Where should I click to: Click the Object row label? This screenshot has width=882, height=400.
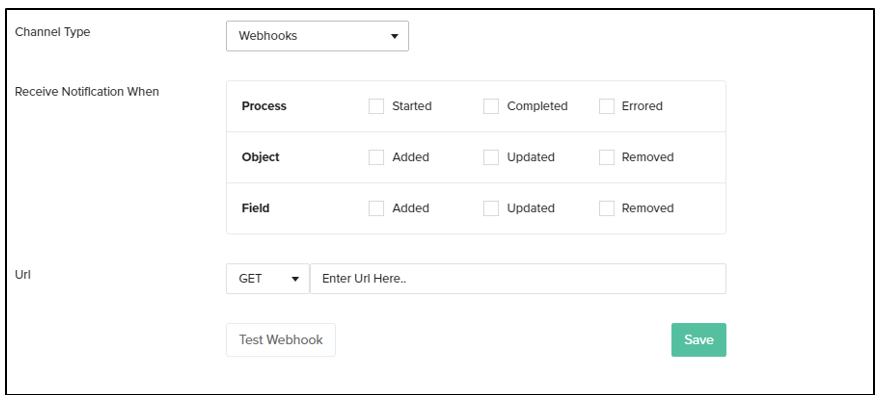[x=261, y=157]
